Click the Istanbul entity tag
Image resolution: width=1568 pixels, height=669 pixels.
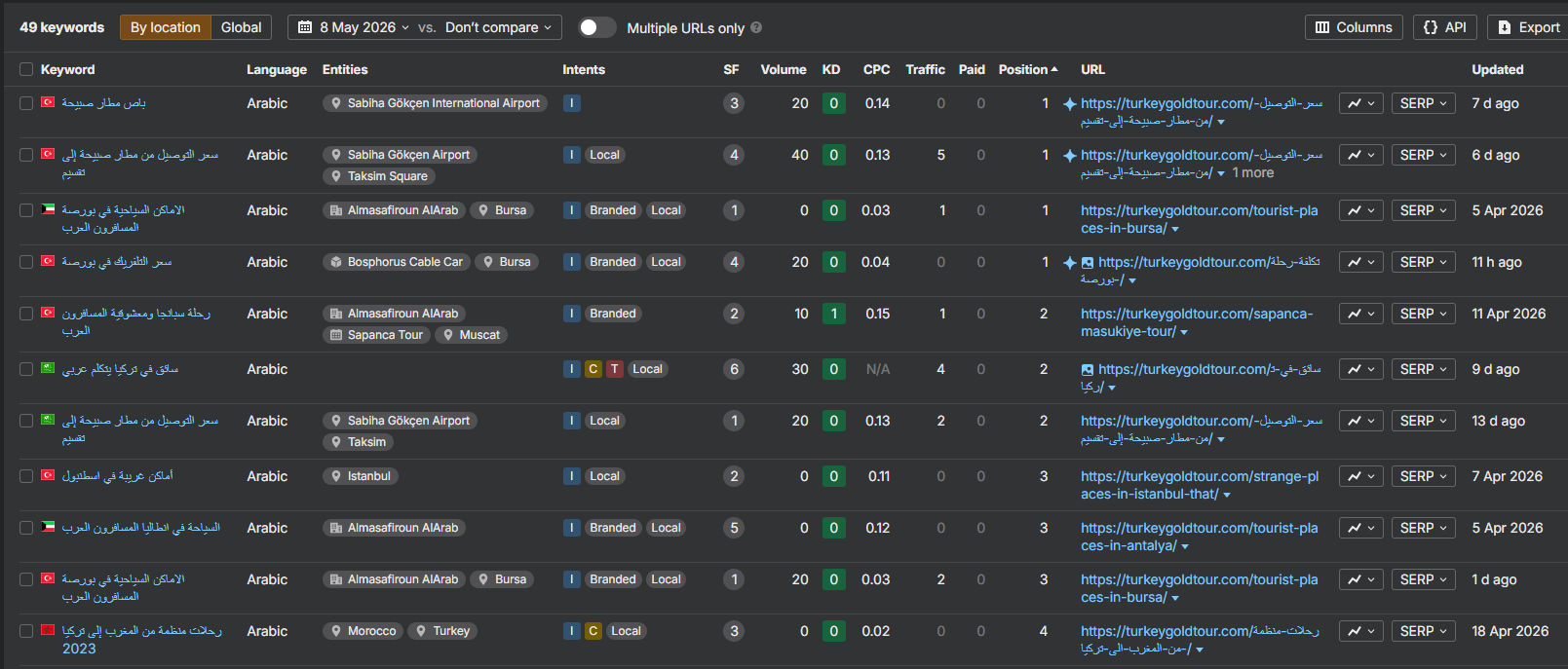pyautogui.click(x=361, y=476)
